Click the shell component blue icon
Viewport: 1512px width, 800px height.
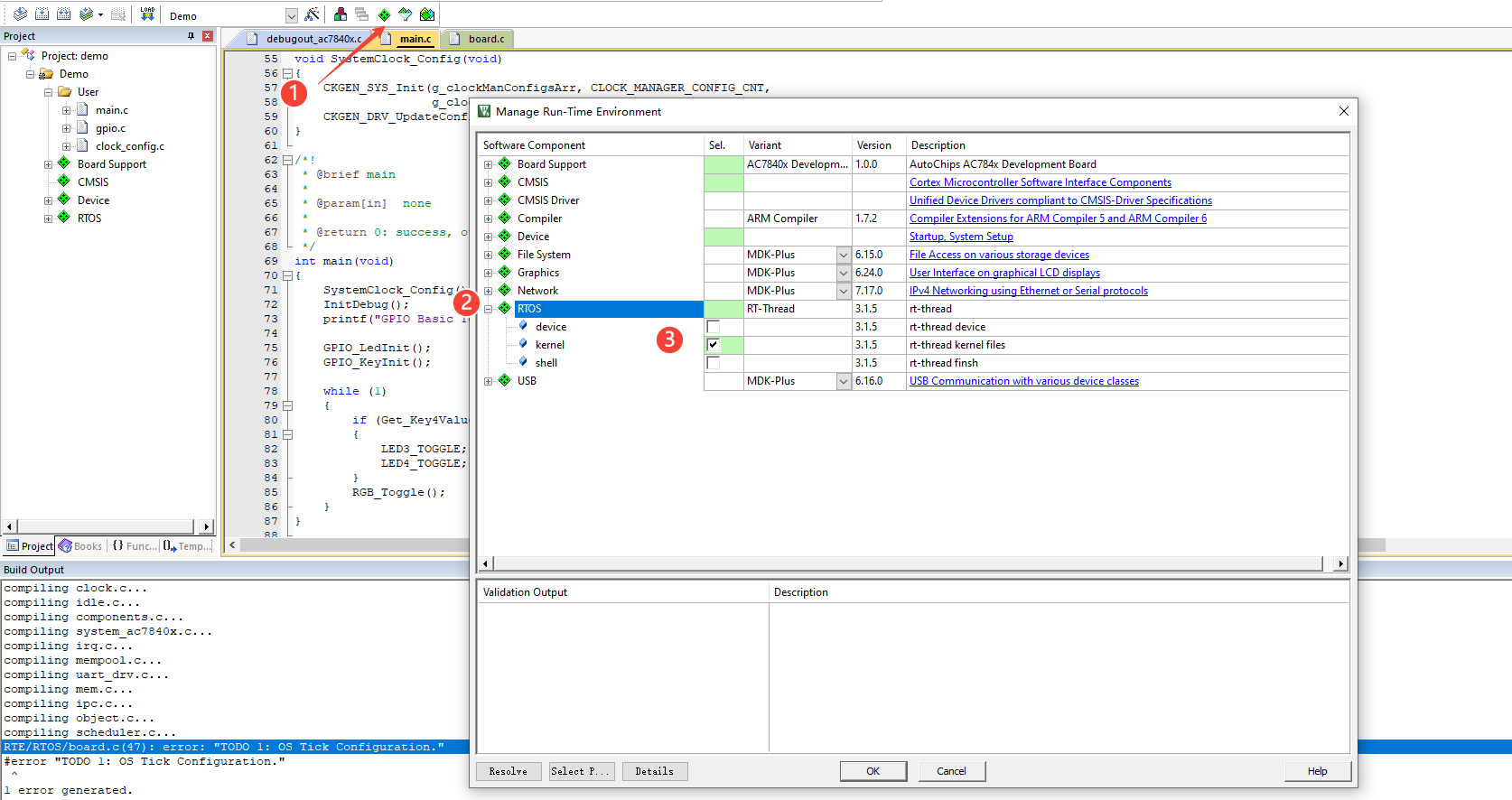pos(523,362)
